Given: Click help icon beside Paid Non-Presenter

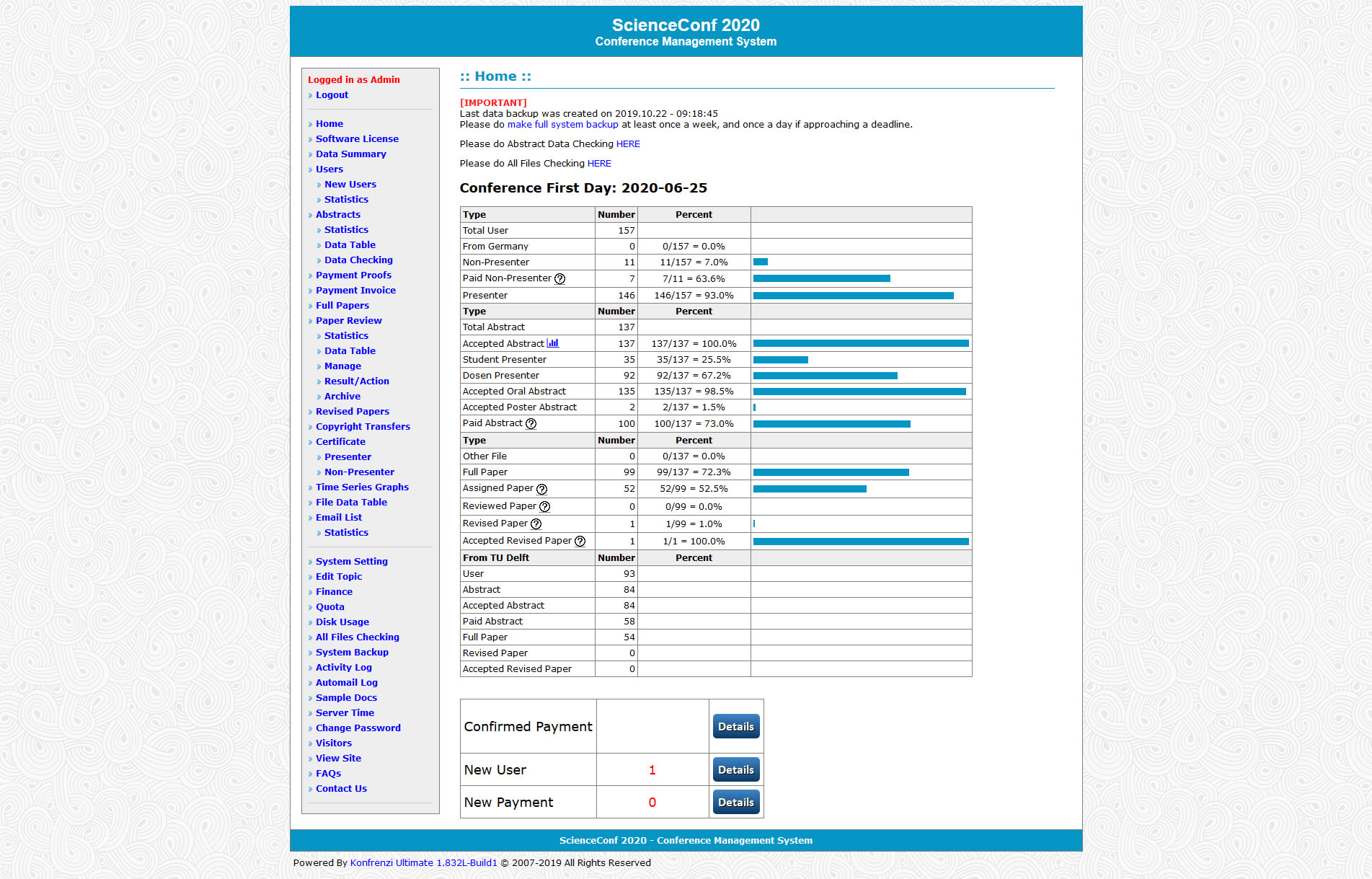Looking at the screenshot, I should pyautogui.click(x=559, y=279).
